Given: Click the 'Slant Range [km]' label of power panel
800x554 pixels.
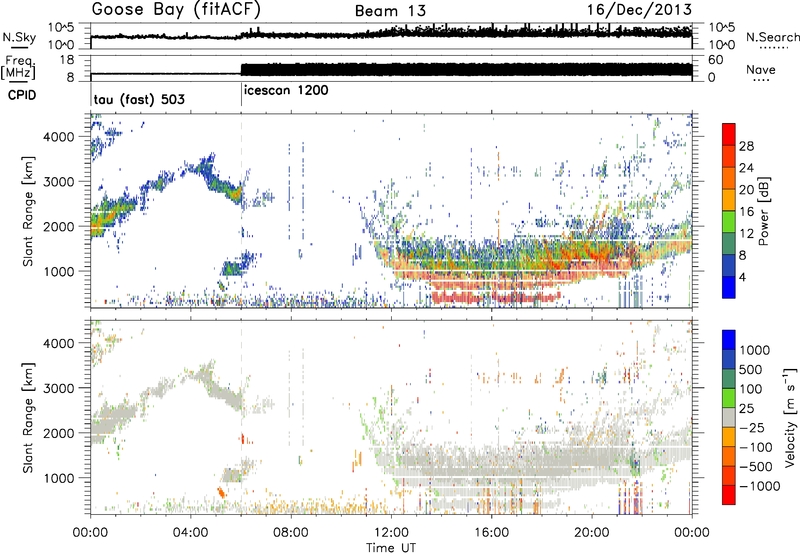Looking at the screenshot, I should pos(28,211).
